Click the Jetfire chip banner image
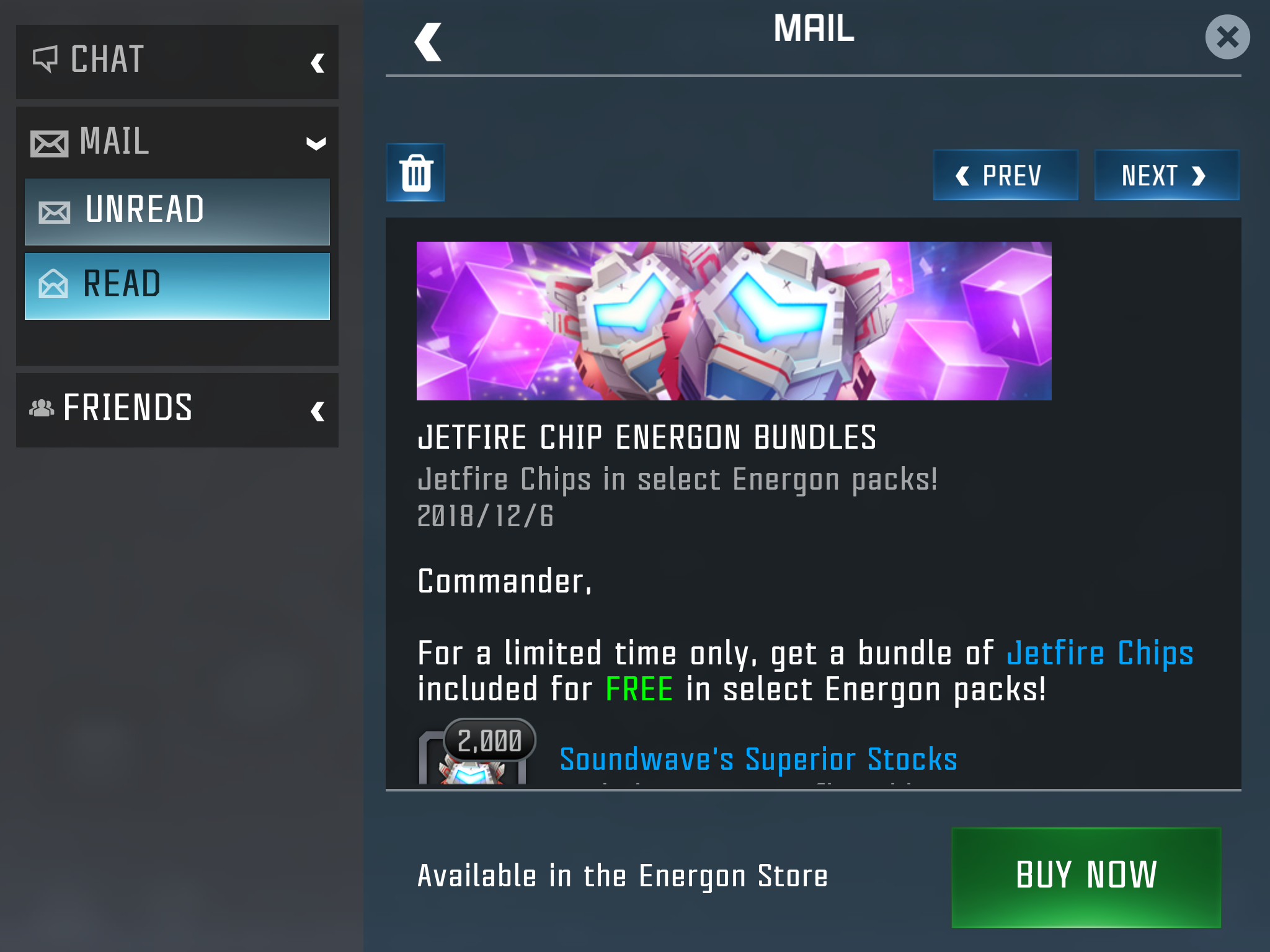Viewport: 1270px width, 952px height. point(734,321)
